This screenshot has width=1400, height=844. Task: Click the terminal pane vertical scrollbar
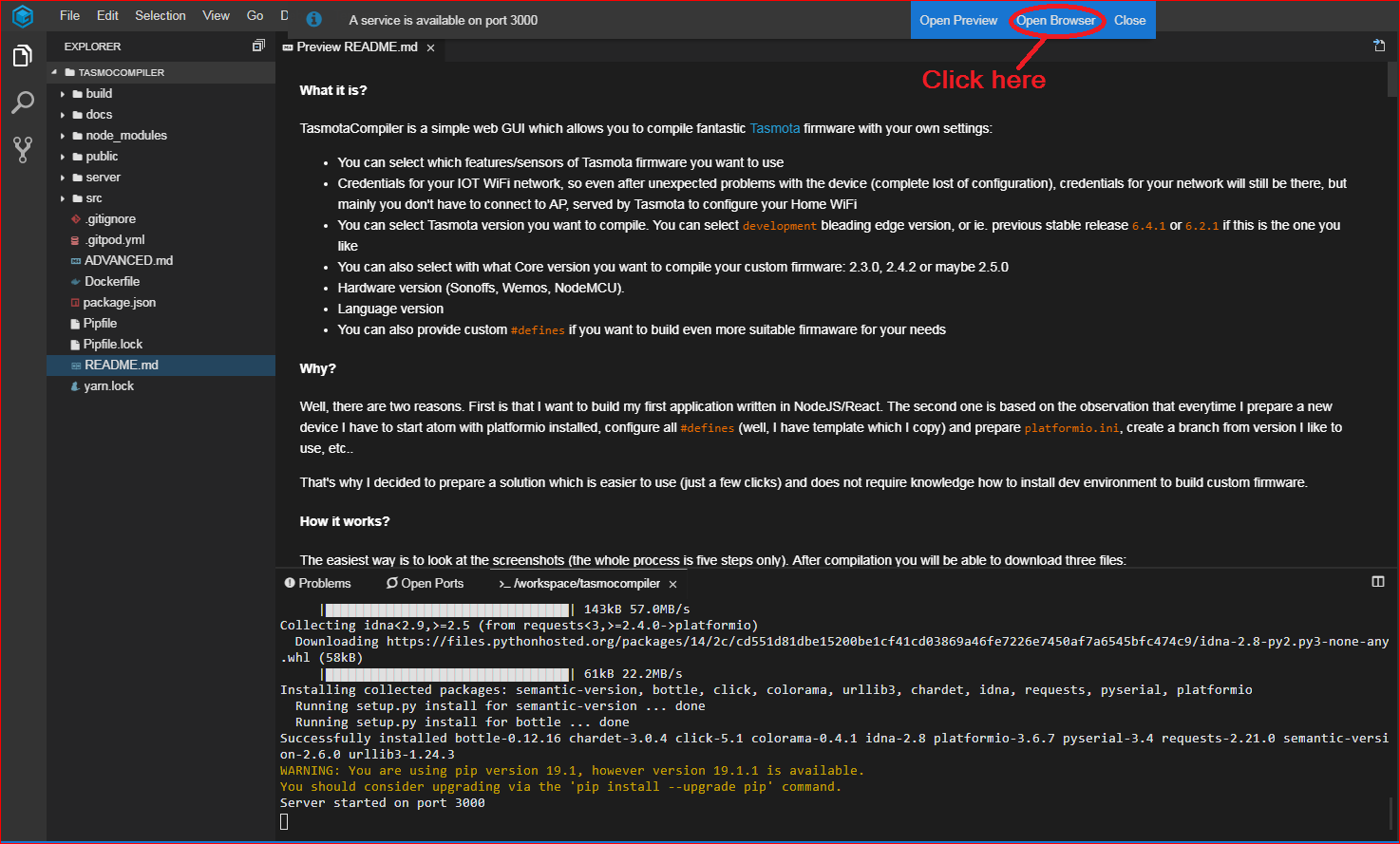(x=1392, y=815)
